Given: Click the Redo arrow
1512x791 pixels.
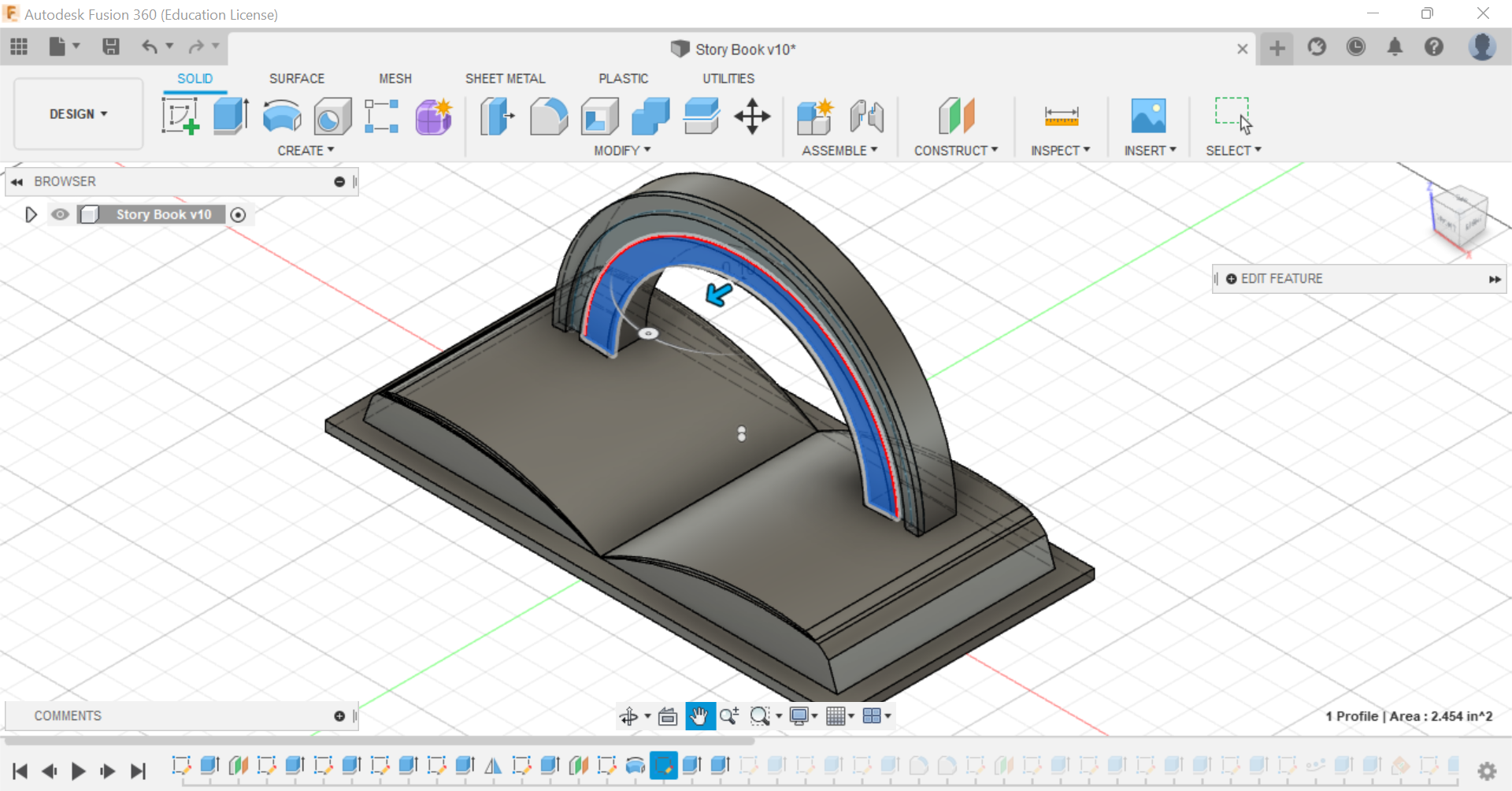Looking at the screenshot, I should 196,47.
